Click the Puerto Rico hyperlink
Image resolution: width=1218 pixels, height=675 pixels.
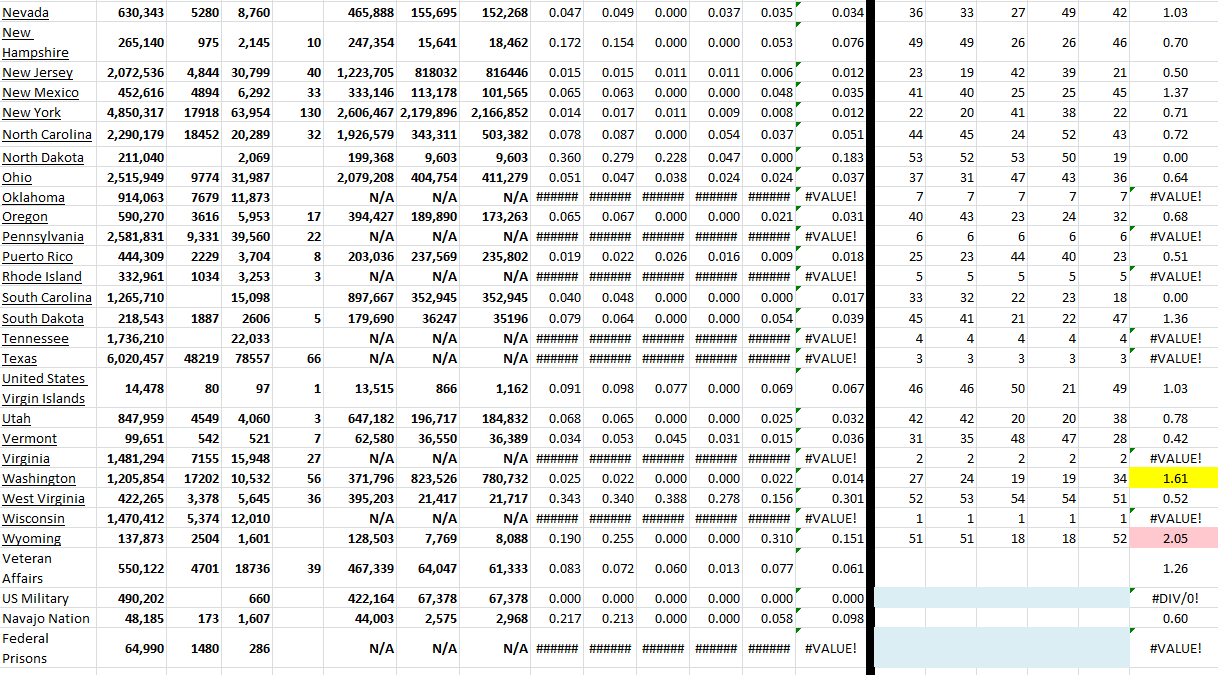(37, 257)
